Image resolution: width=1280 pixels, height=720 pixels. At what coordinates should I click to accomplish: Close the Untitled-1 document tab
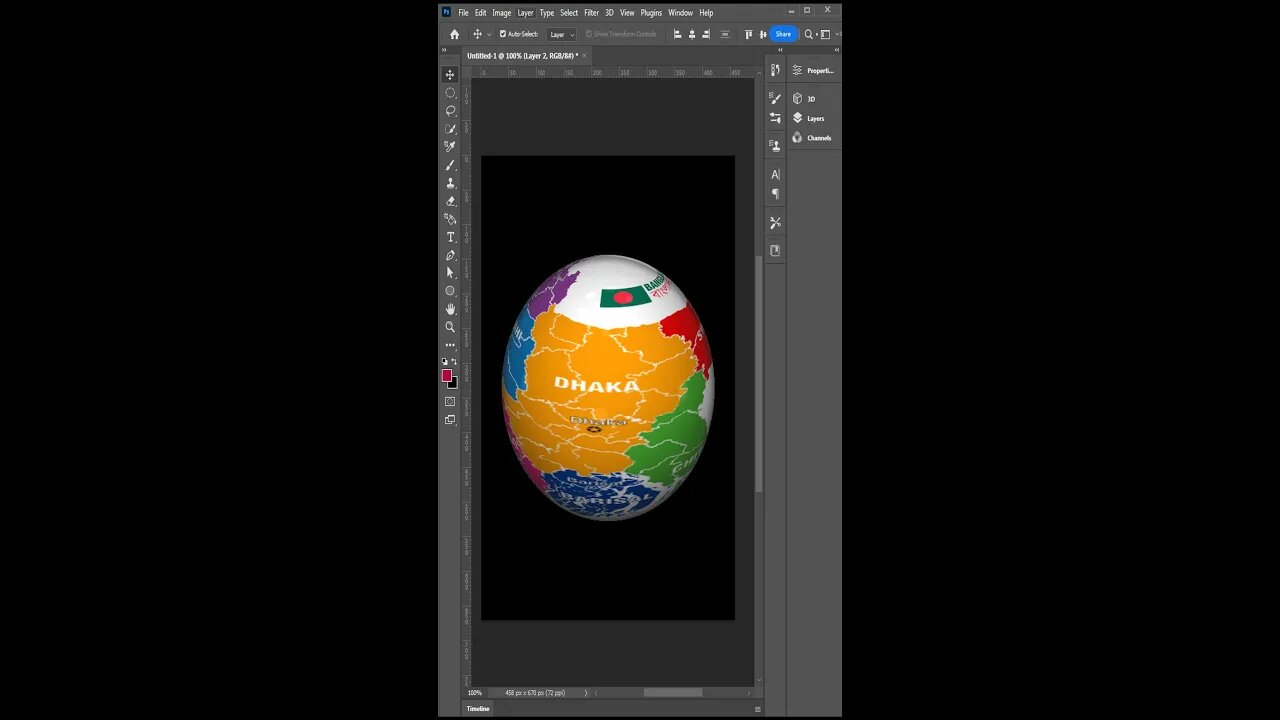click(x=585, y=56)
